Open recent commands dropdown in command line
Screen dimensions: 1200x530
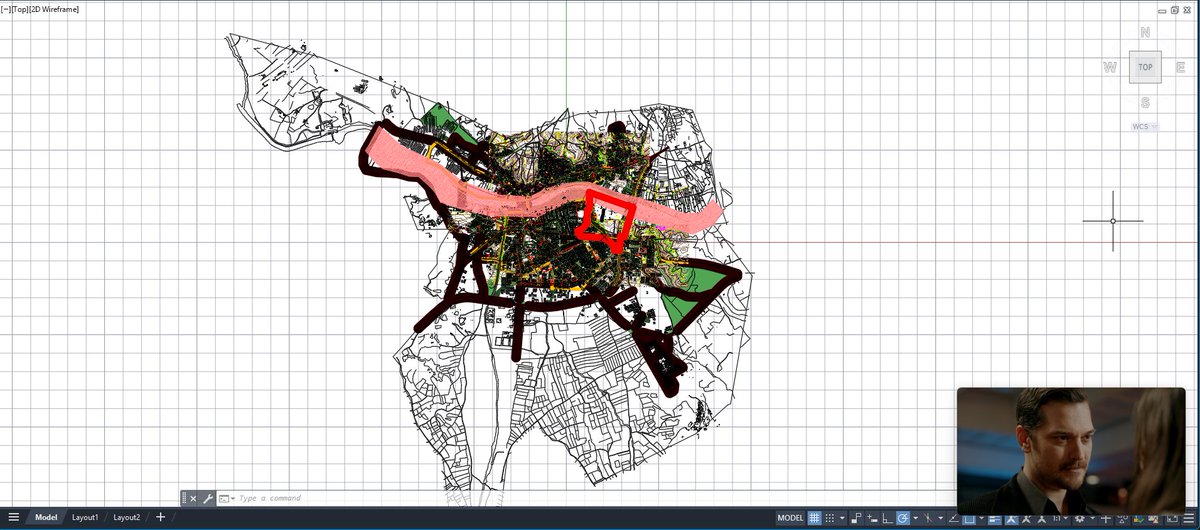[226, 498]
